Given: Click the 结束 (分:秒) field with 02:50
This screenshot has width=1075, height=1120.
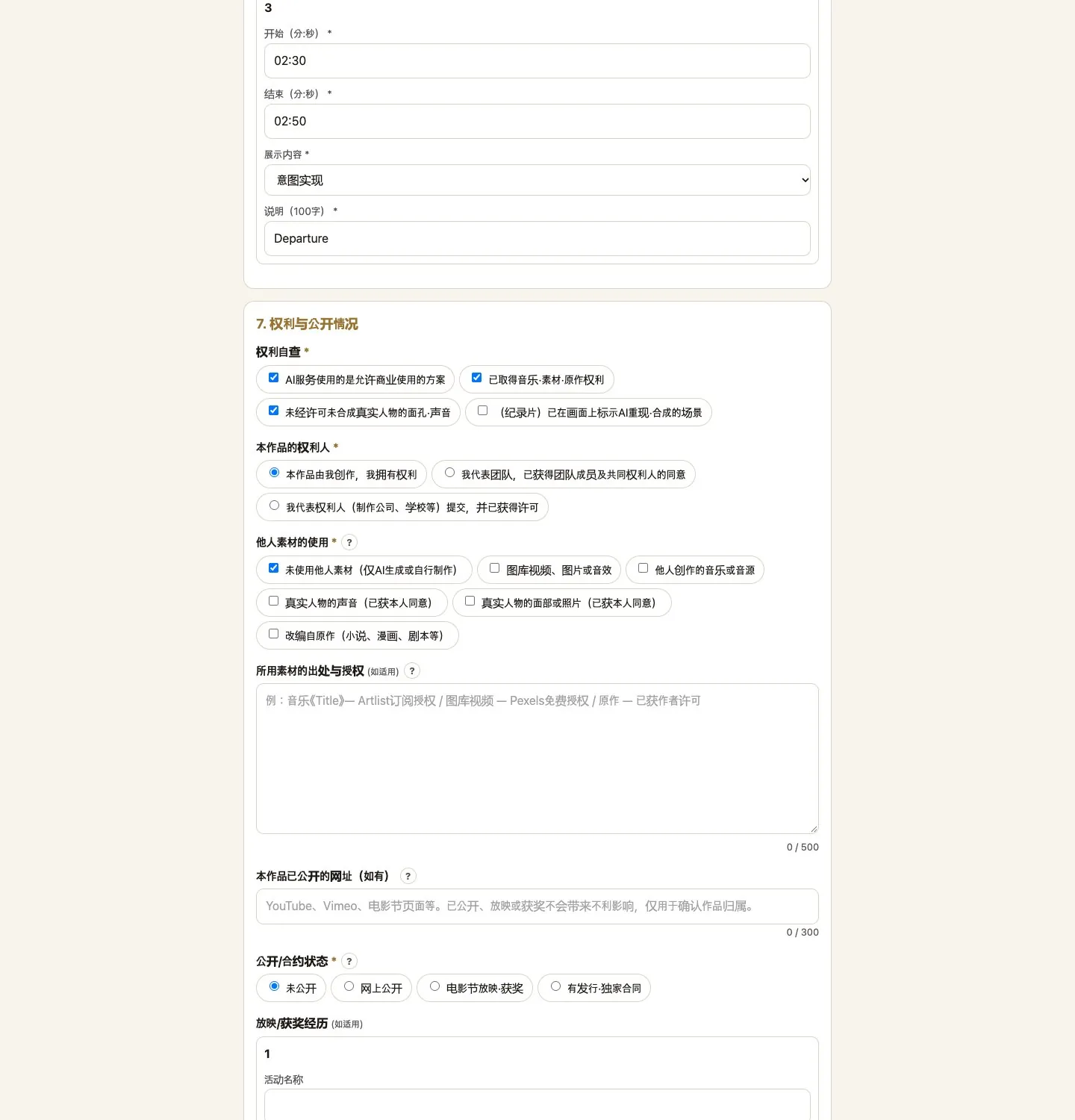Looking at the screenshot, I should tap(537, 122).
